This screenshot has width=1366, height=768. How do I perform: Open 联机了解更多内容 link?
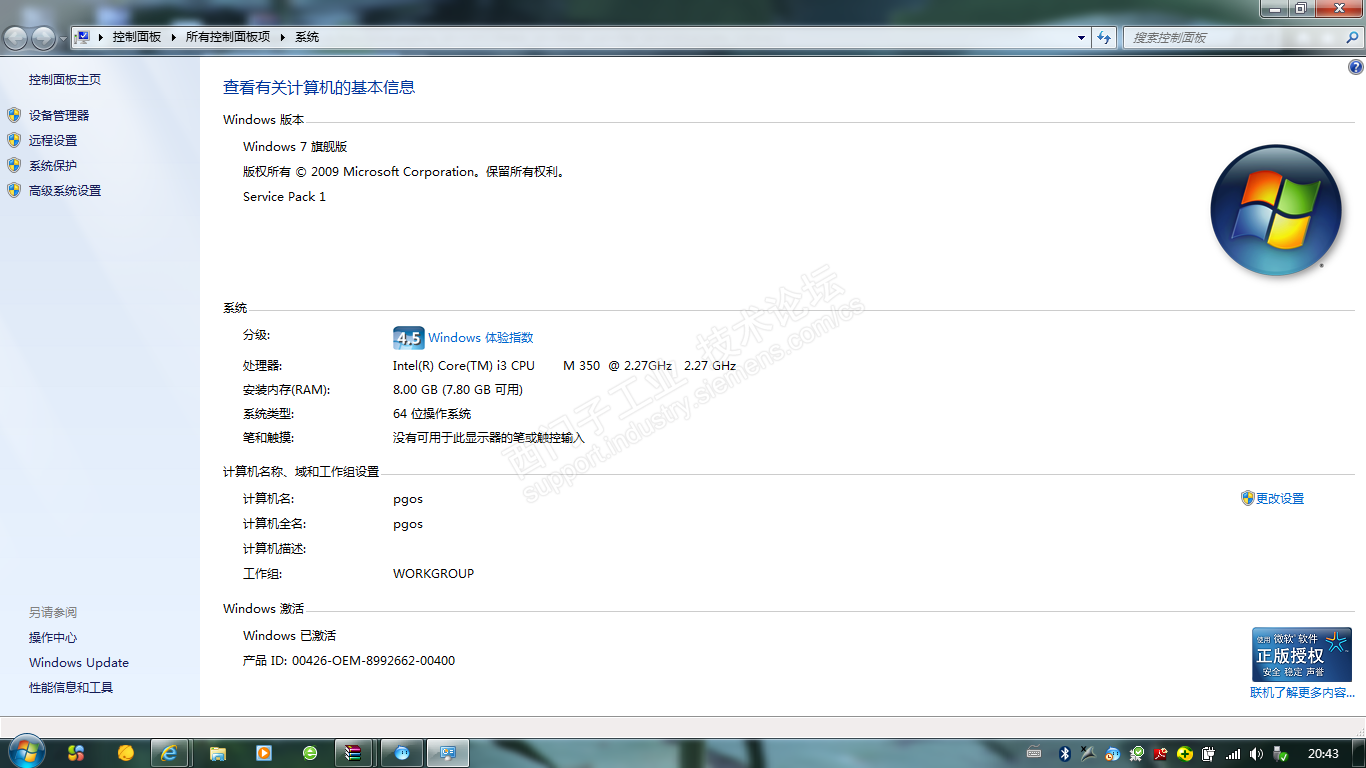pos(1303,693)
